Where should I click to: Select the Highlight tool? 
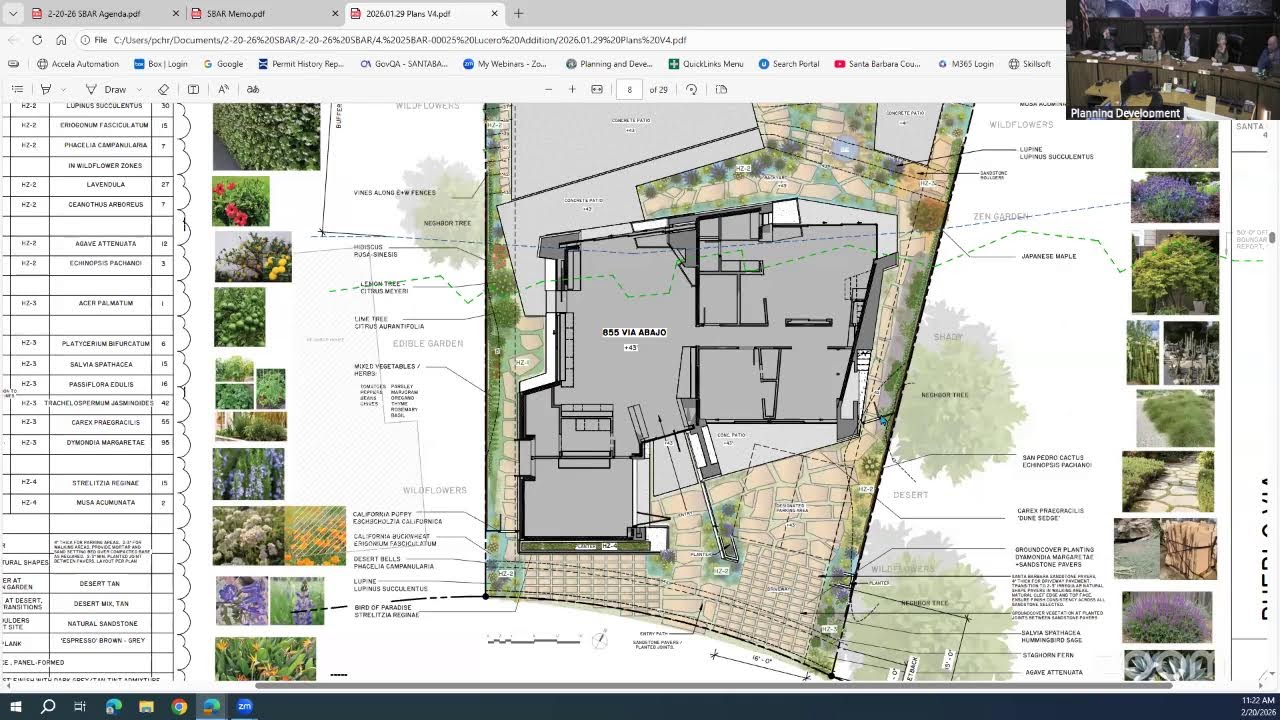coord(45,89)
